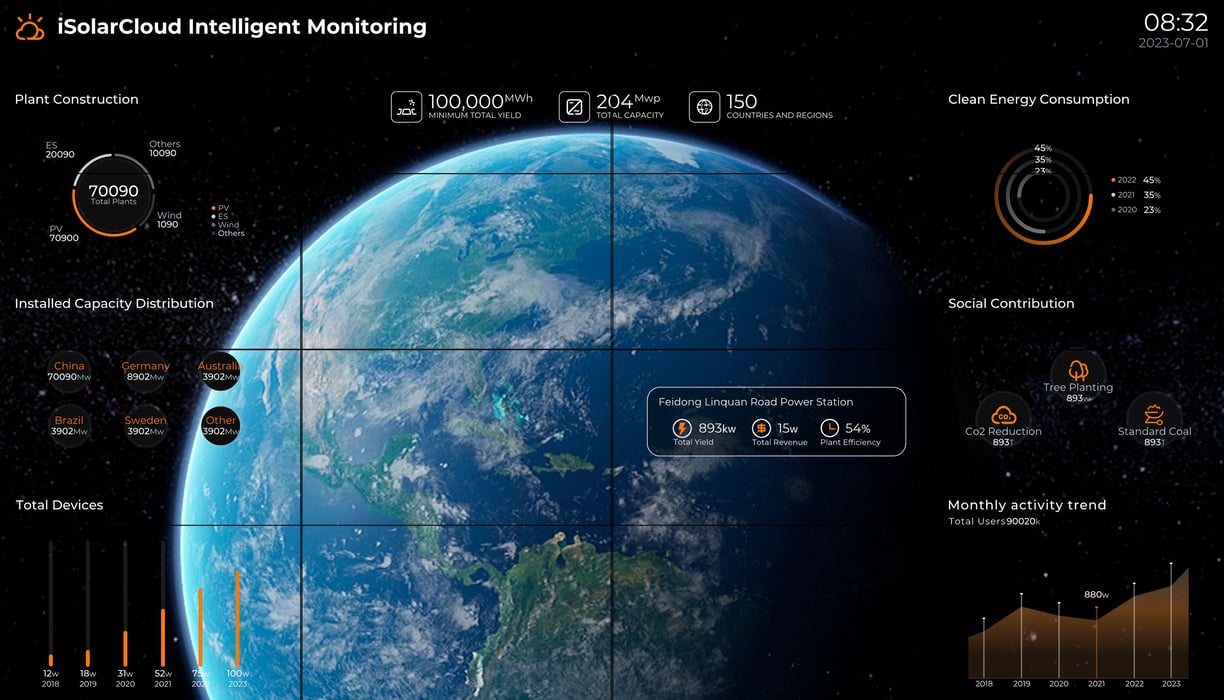Click the Minimum Total Yield icon
Screen dimensions: 1224x700
[x=406, y=107]
